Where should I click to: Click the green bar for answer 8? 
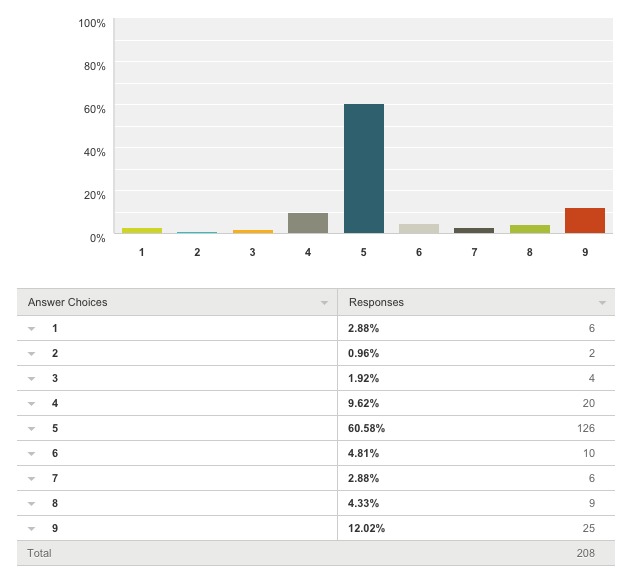click(x=530, y=229)
